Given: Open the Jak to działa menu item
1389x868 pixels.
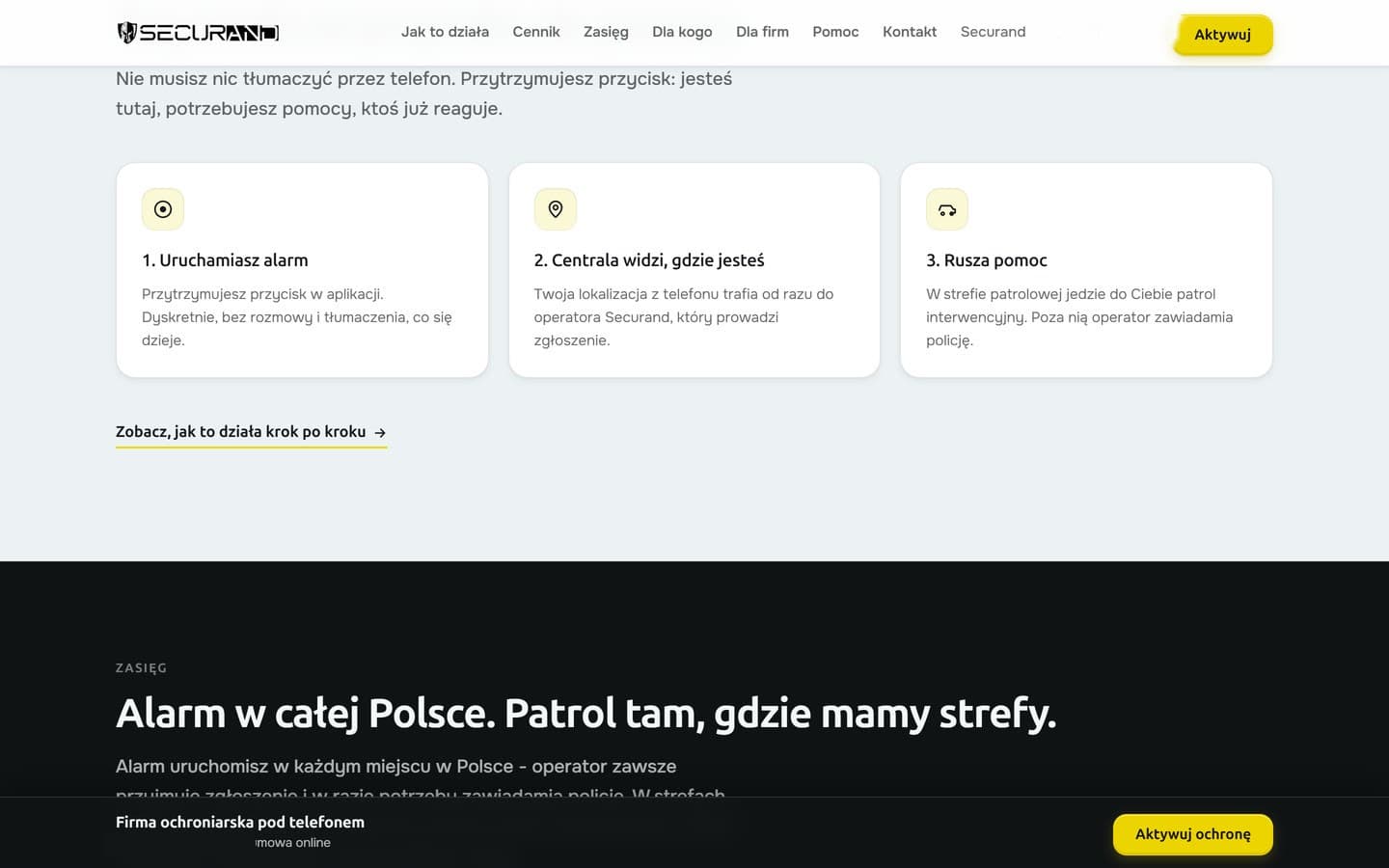Looking at the screenshot, I should coord(445,32).
